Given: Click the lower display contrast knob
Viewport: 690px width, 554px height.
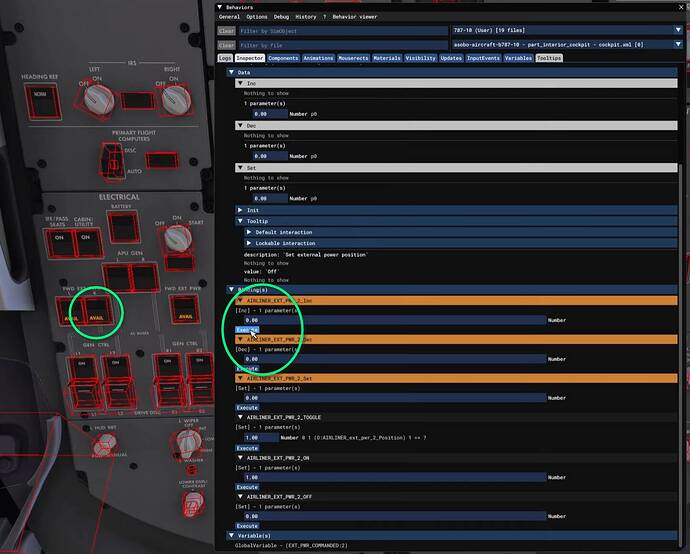Looking at the screenshot, I should click(193, 503).
